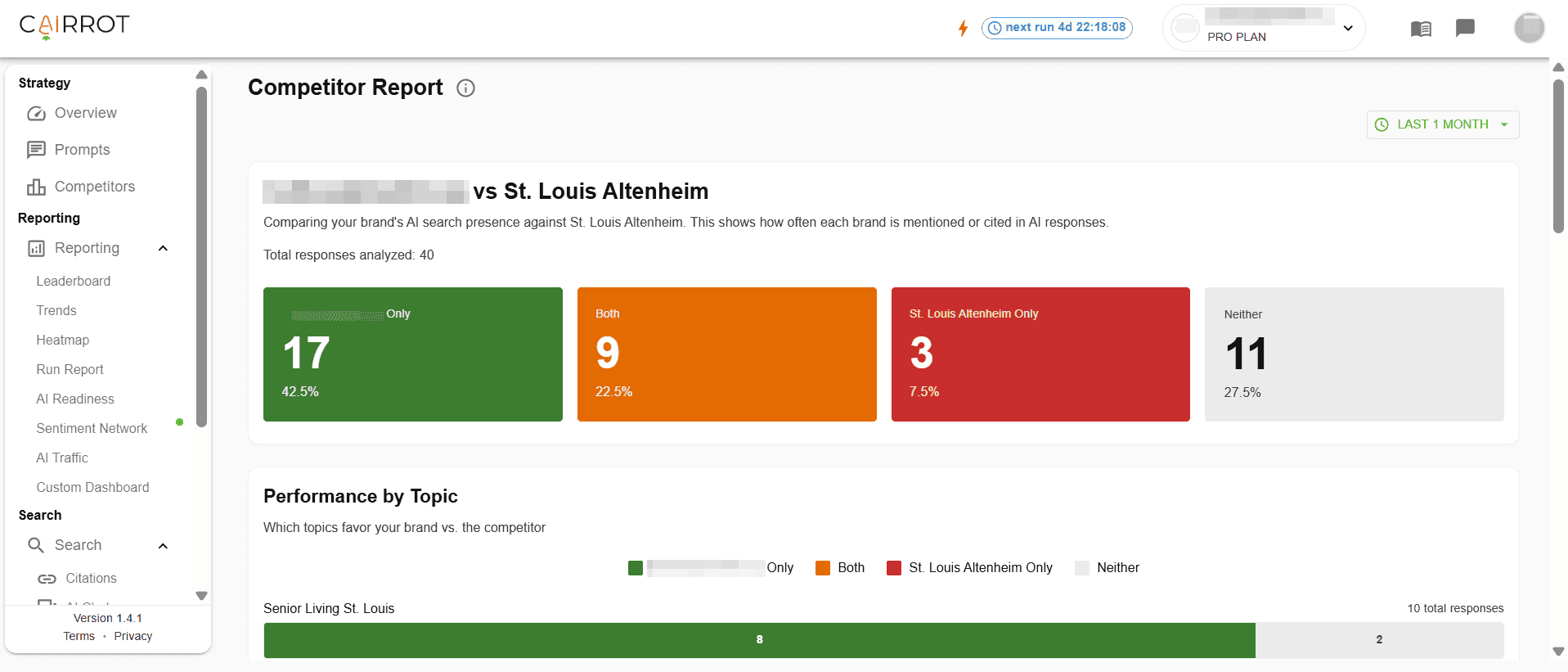Screen dimensions: 1568x672
Task: Click the Search magnifier icon
Action: click(x=36, y=545)
